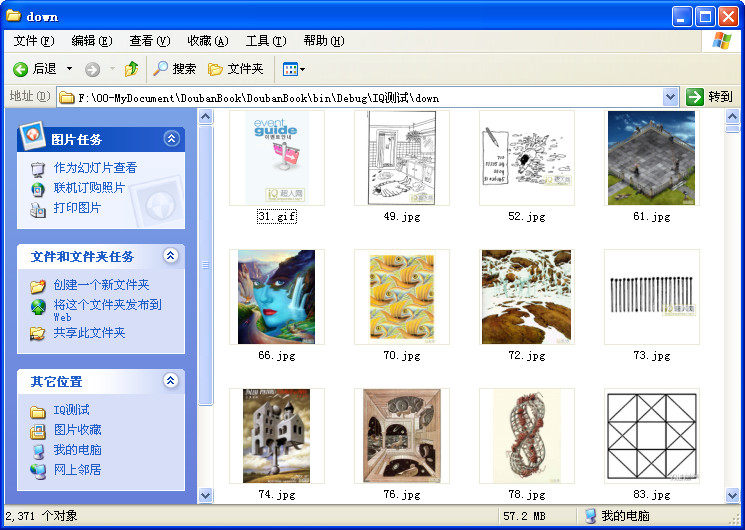This screenshot has width=745, height=530.
Task: Select the 76.jpg thumbnail
Action: coord(402,435)
